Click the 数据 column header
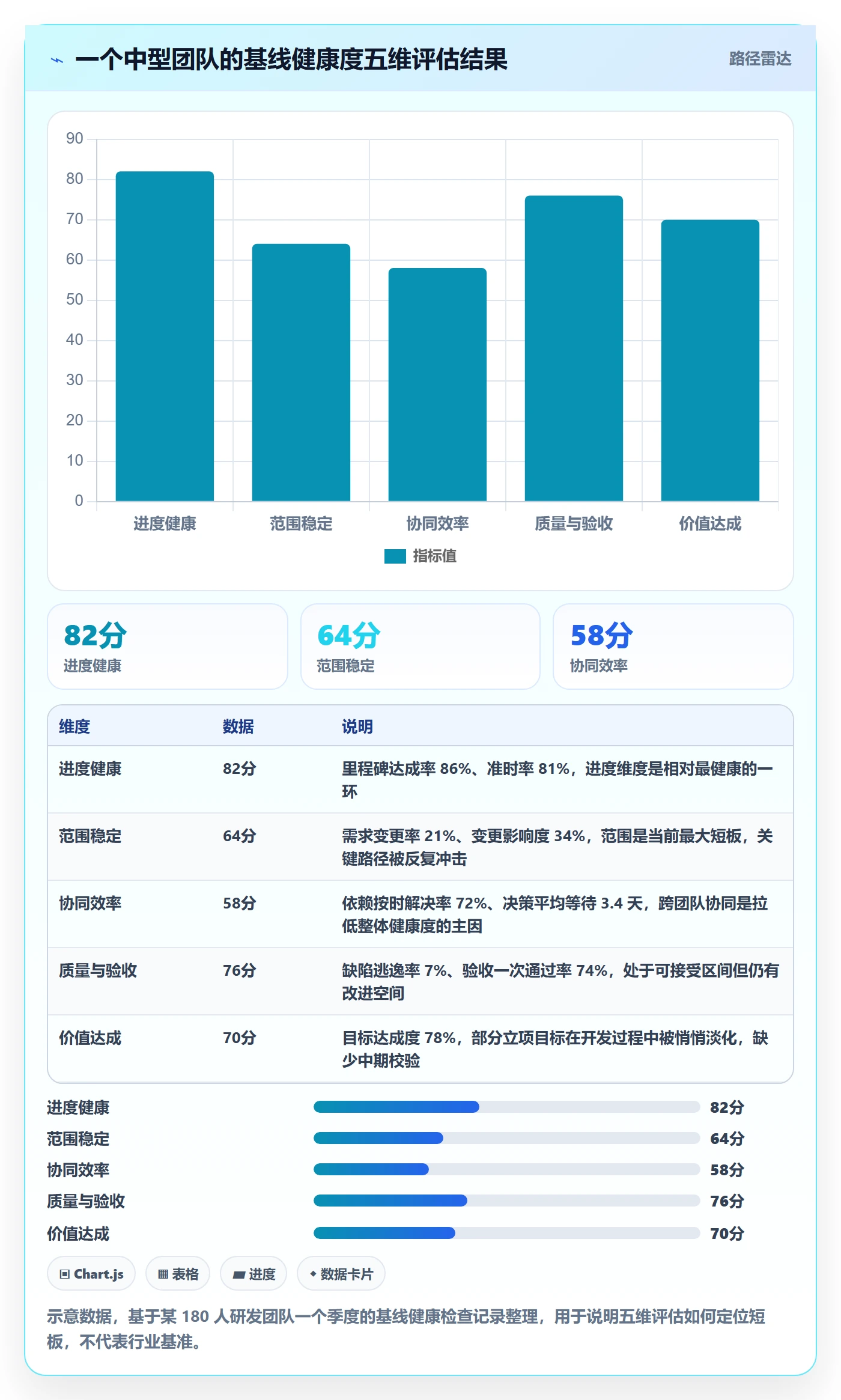This screenshot has height=1400, width=841. (x=238, y=726)
